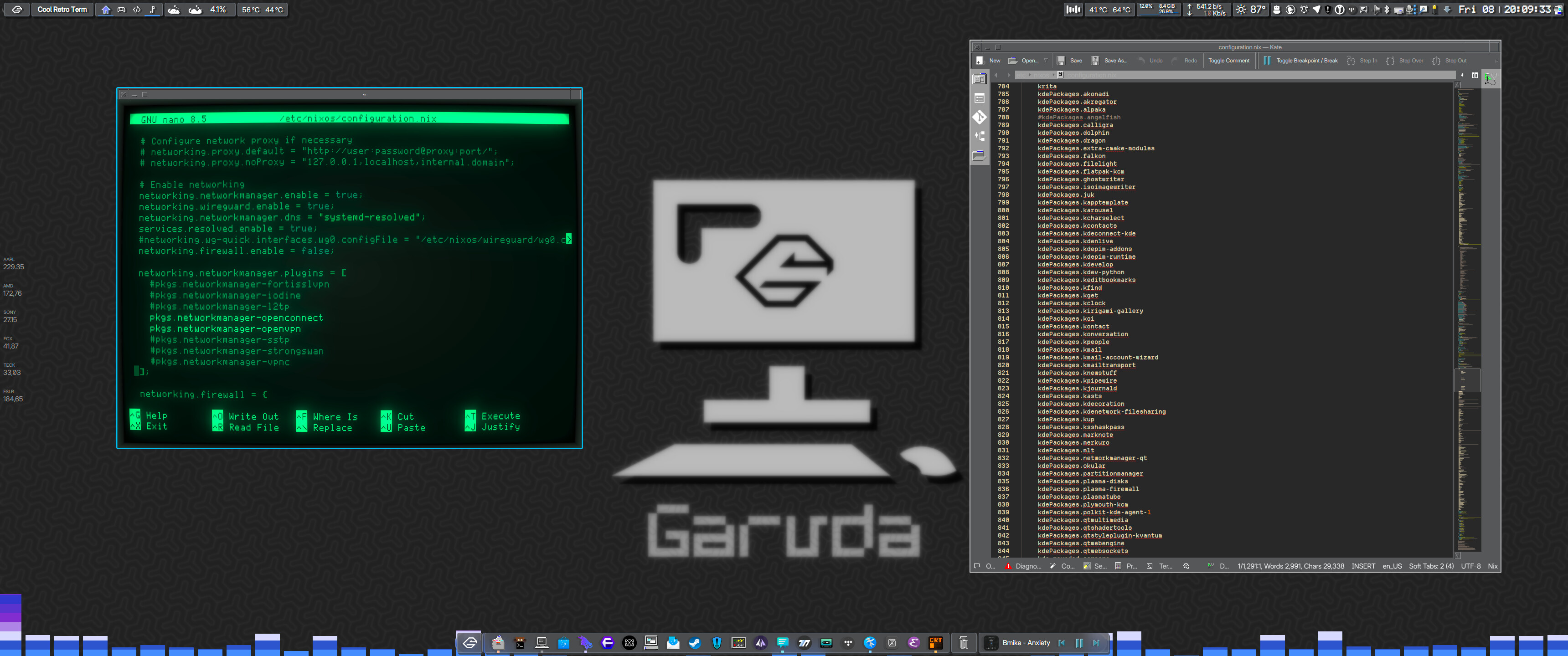The image size is (1568, 656).
Task: Open the Documents sidebar panel icon
Action: (x=979, y=79)
